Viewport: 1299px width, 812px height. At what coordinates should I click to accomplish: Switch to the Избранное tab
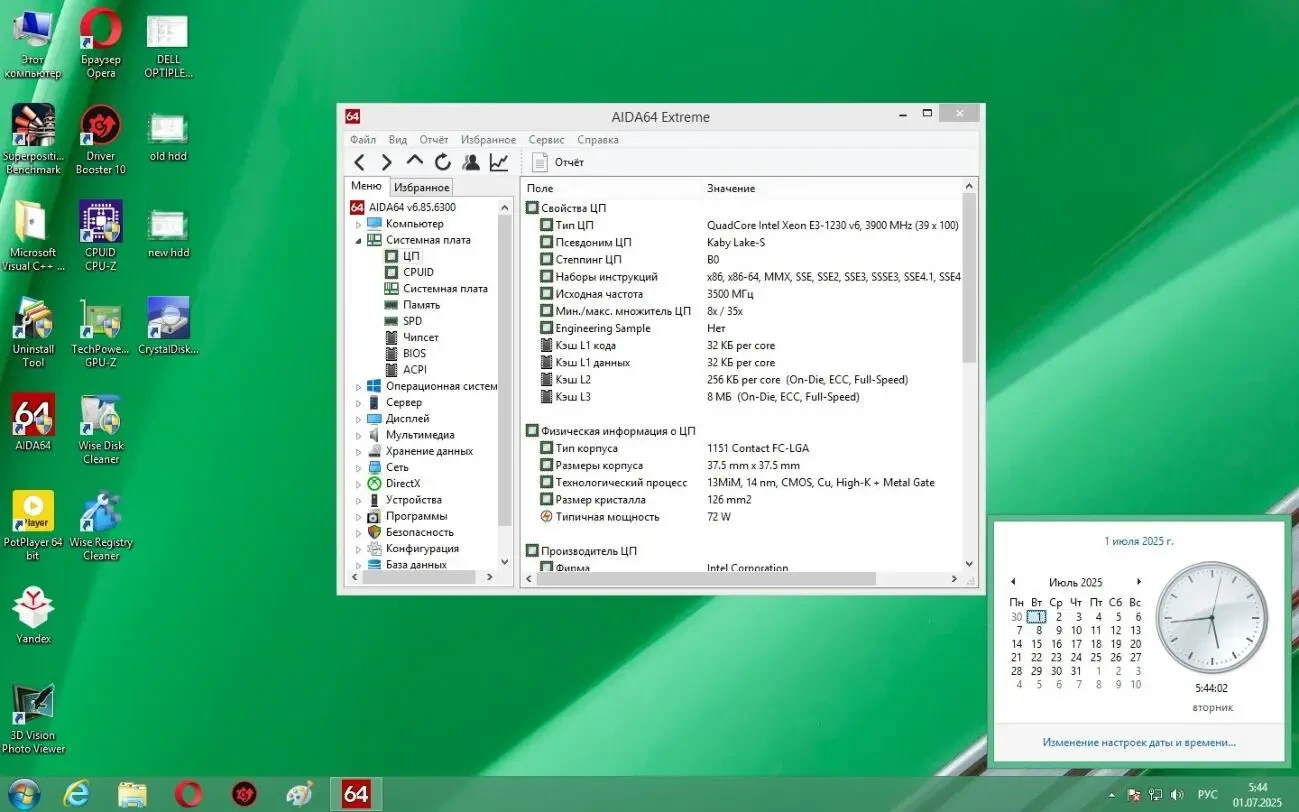(421, 187)
